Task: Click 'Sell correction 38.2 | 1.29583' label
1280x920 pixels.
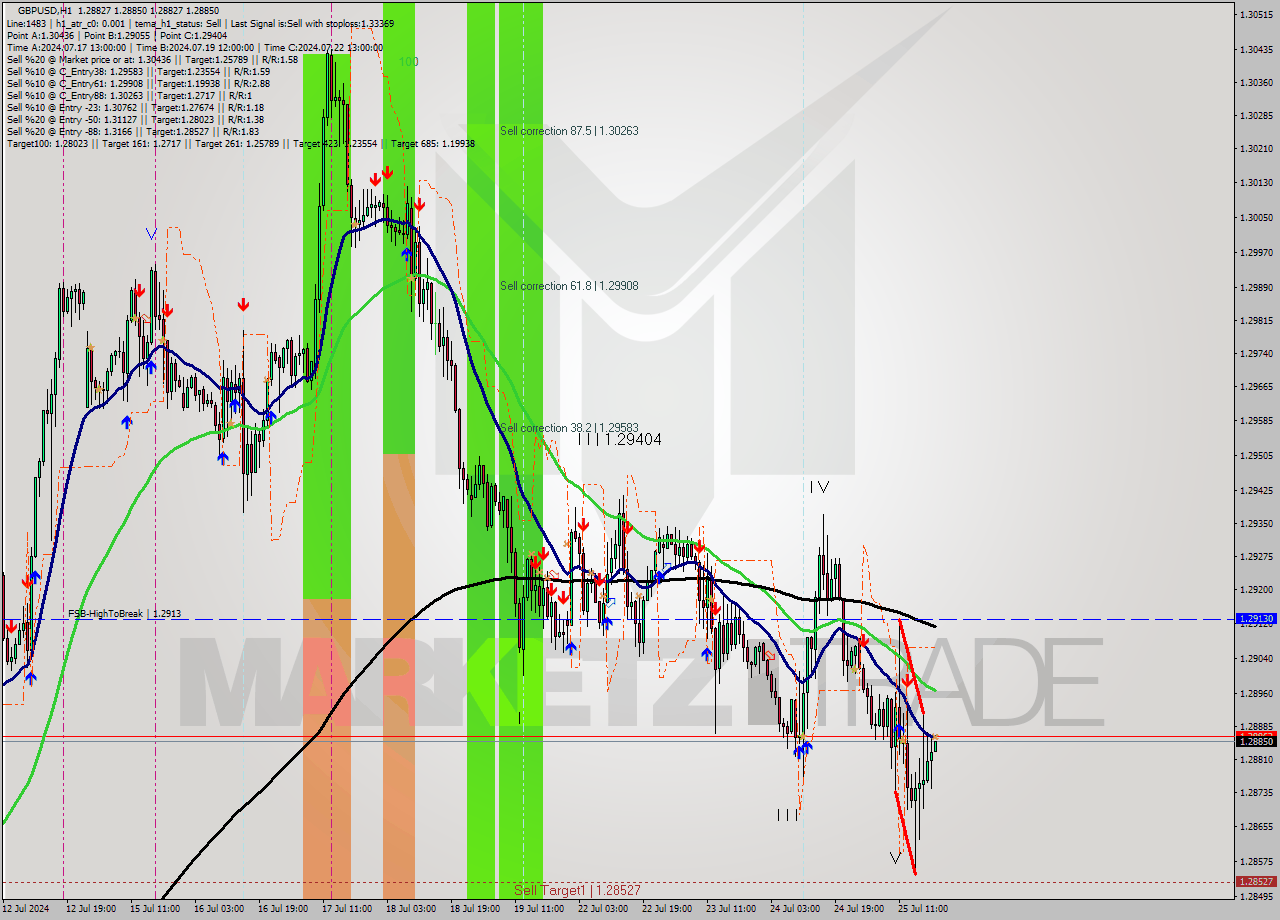Action: click(x=569, y=427)
